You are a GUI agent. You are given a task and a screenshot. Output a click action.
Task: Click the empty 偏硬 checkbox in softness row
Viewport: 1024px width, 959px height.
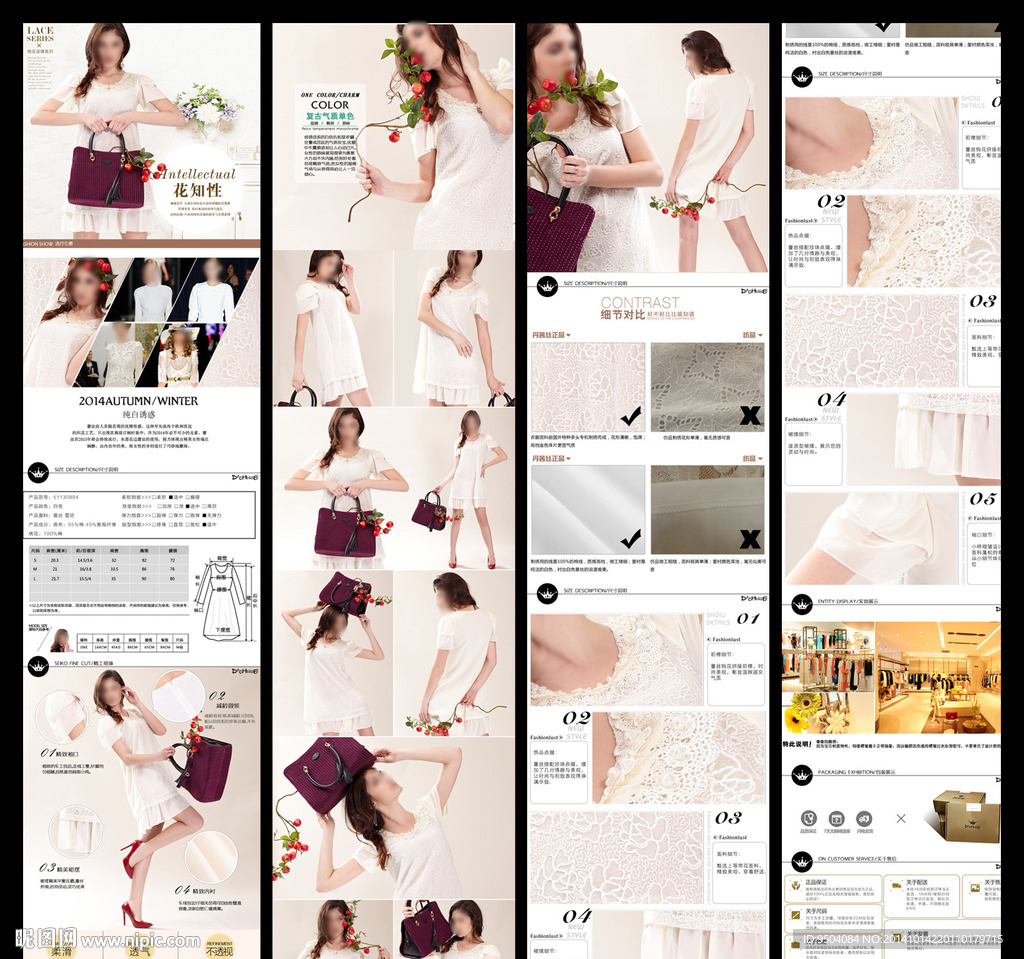(187, 497)
